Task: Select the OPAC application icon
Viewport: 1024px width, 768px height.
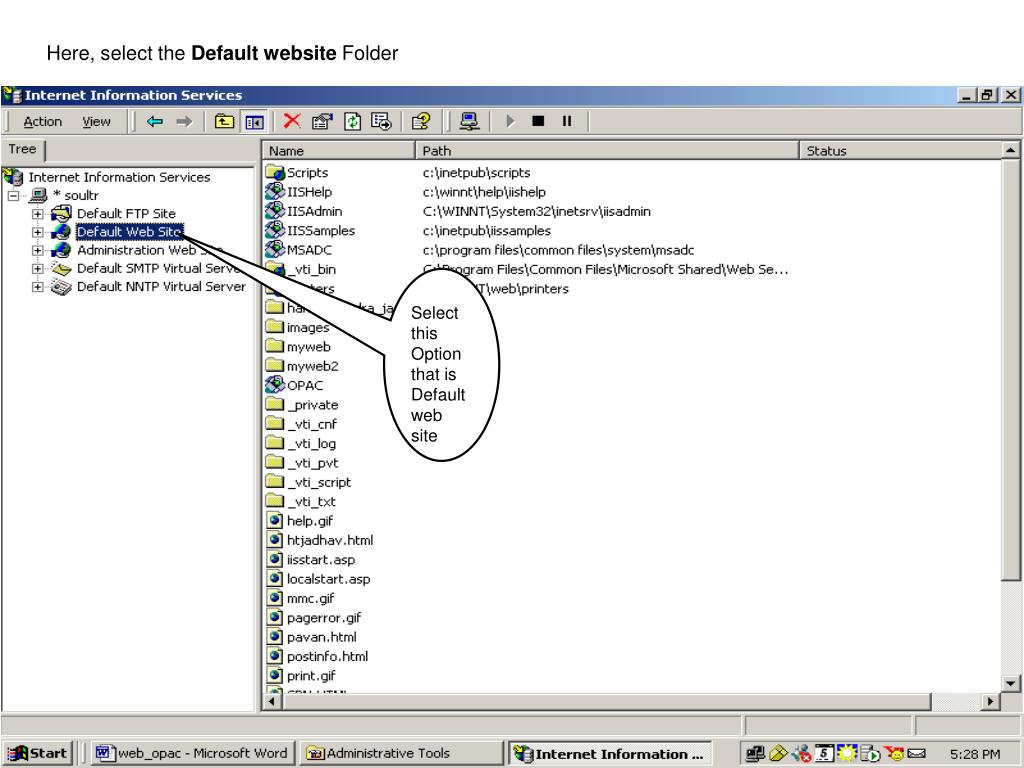Action: pos(275,385)
